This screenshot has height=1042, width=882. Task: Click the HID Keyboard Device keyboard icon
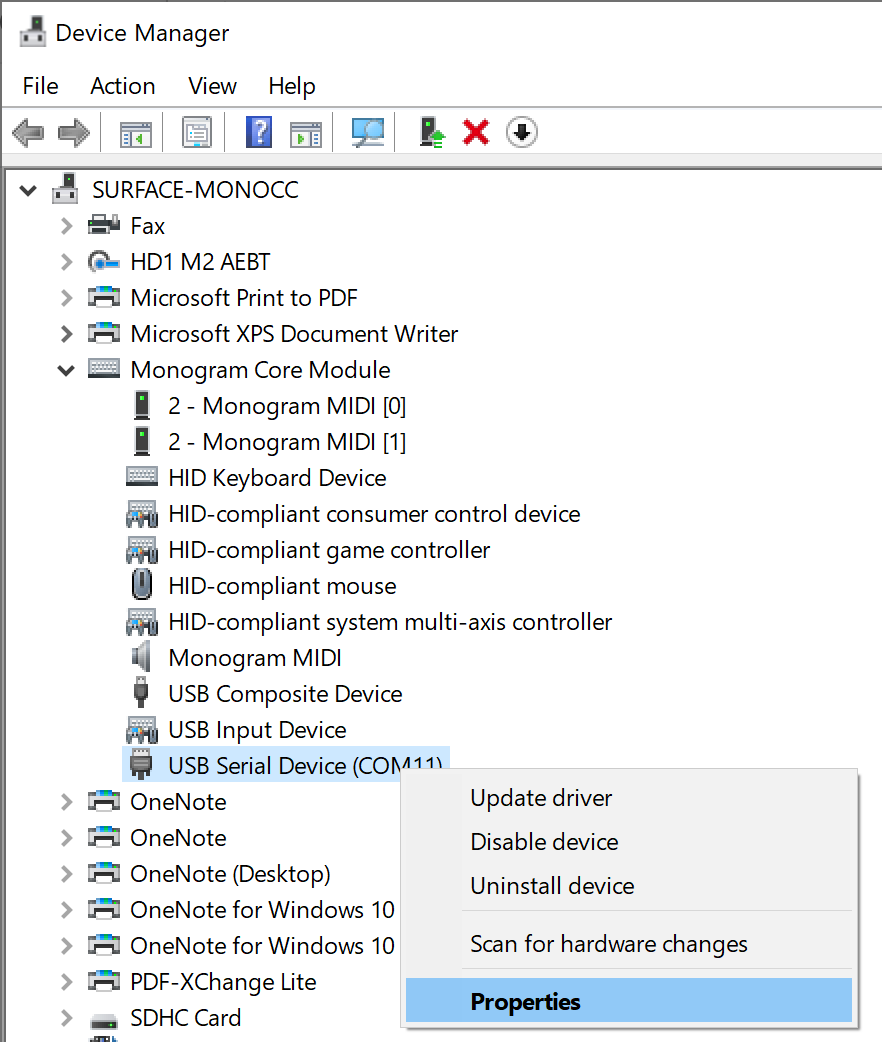(x=142, y=476)
